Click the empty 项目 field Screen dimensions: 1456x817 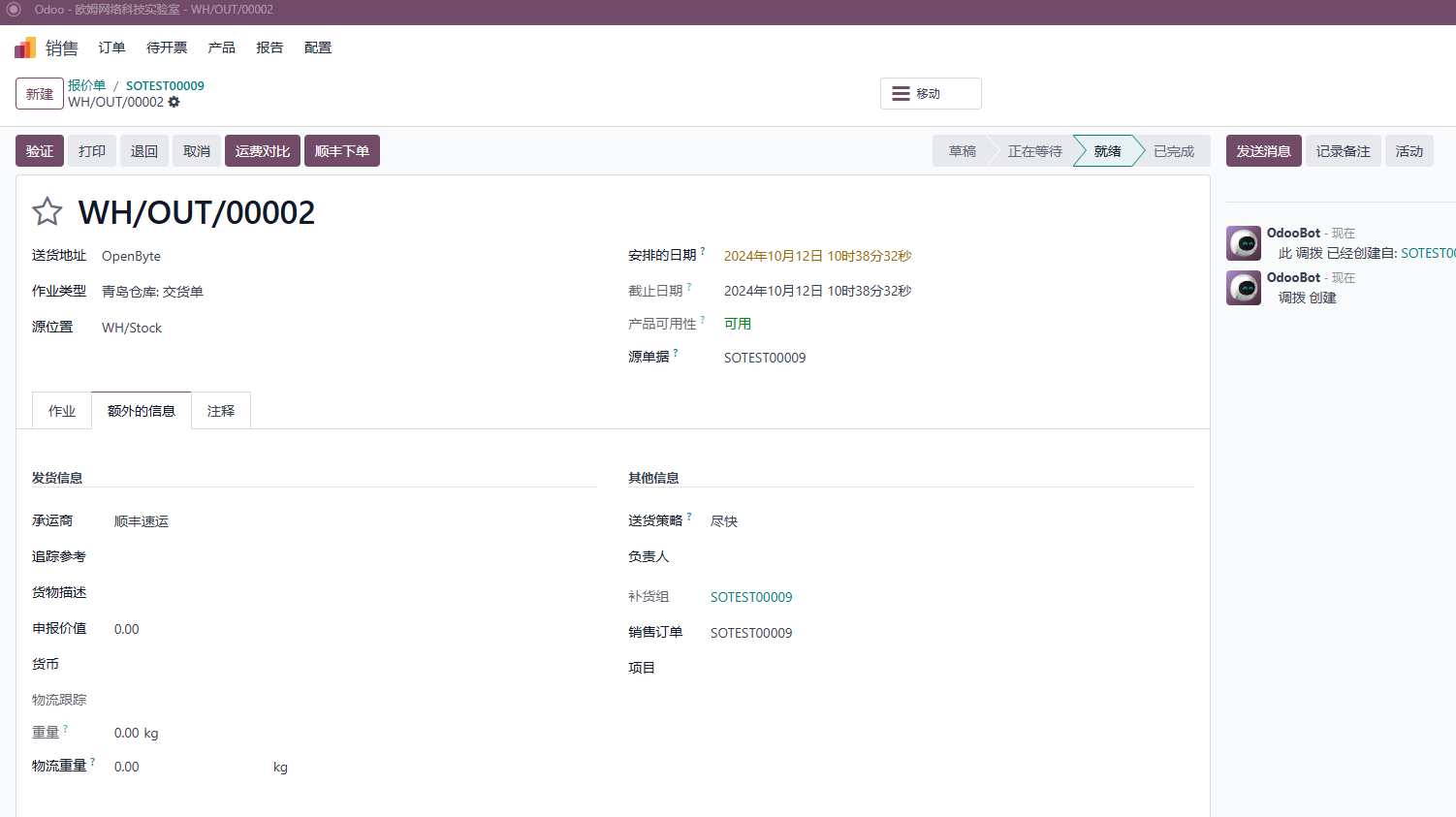click(952, 668)
